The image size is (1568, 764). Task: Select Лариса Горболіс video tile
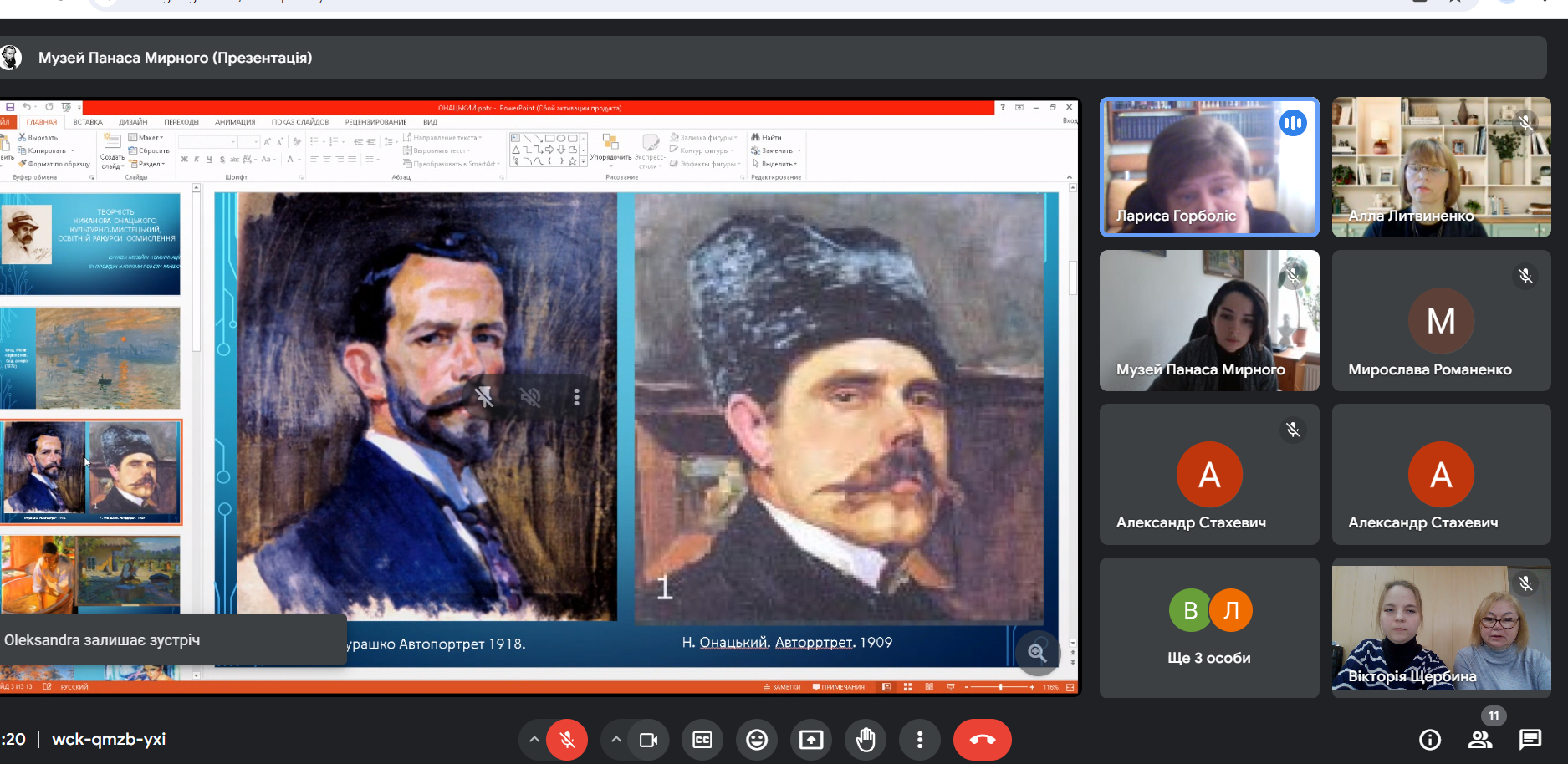pos(1209,167)
